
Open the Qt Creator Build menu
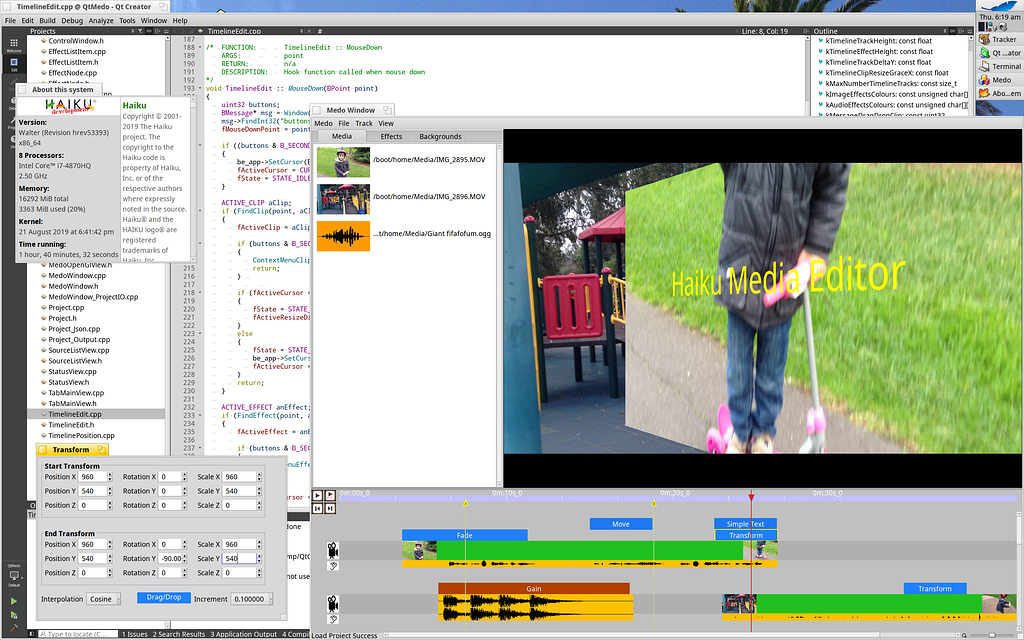[x=47, y=20]
